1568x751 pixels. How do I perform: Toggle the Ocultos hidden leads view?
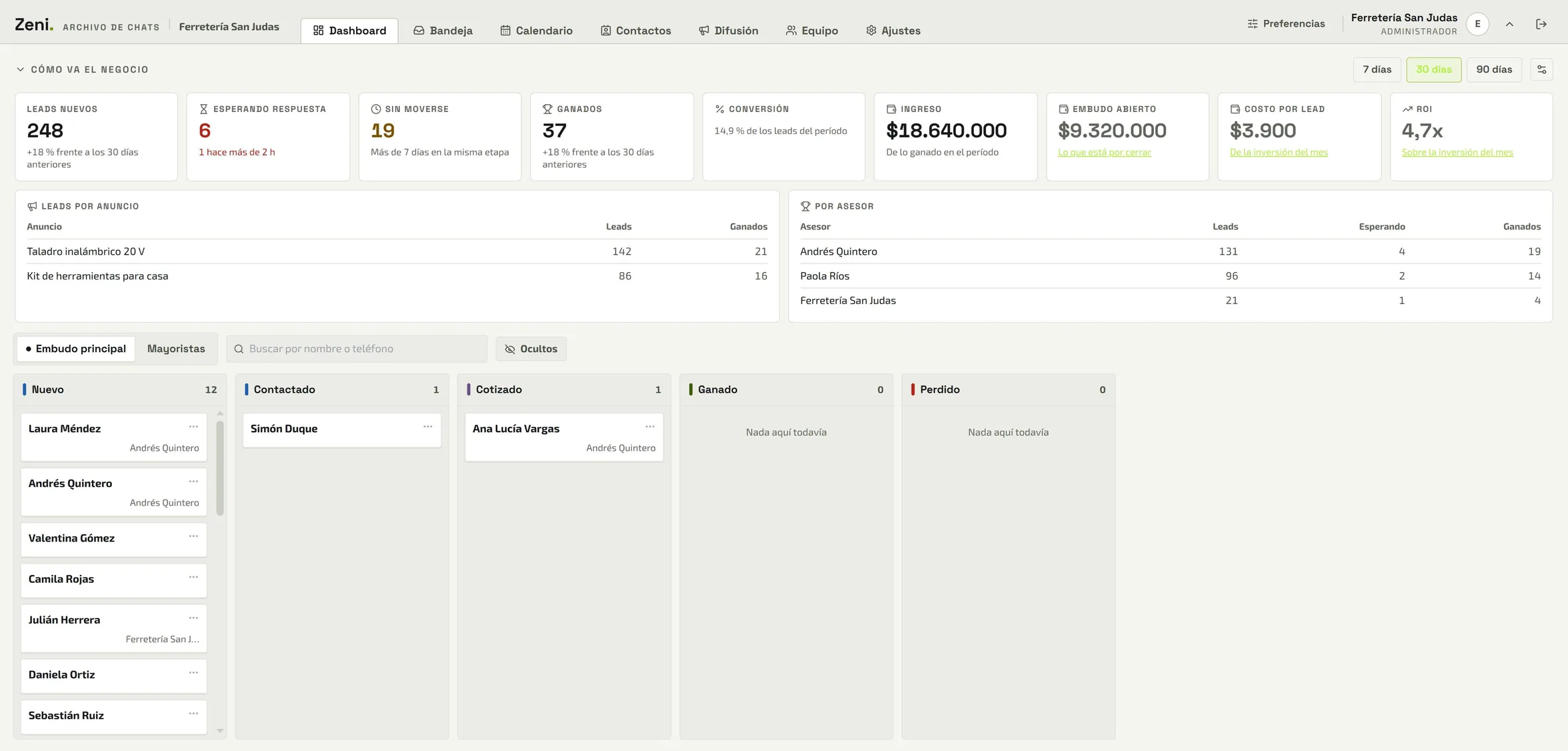pos(531,349)
